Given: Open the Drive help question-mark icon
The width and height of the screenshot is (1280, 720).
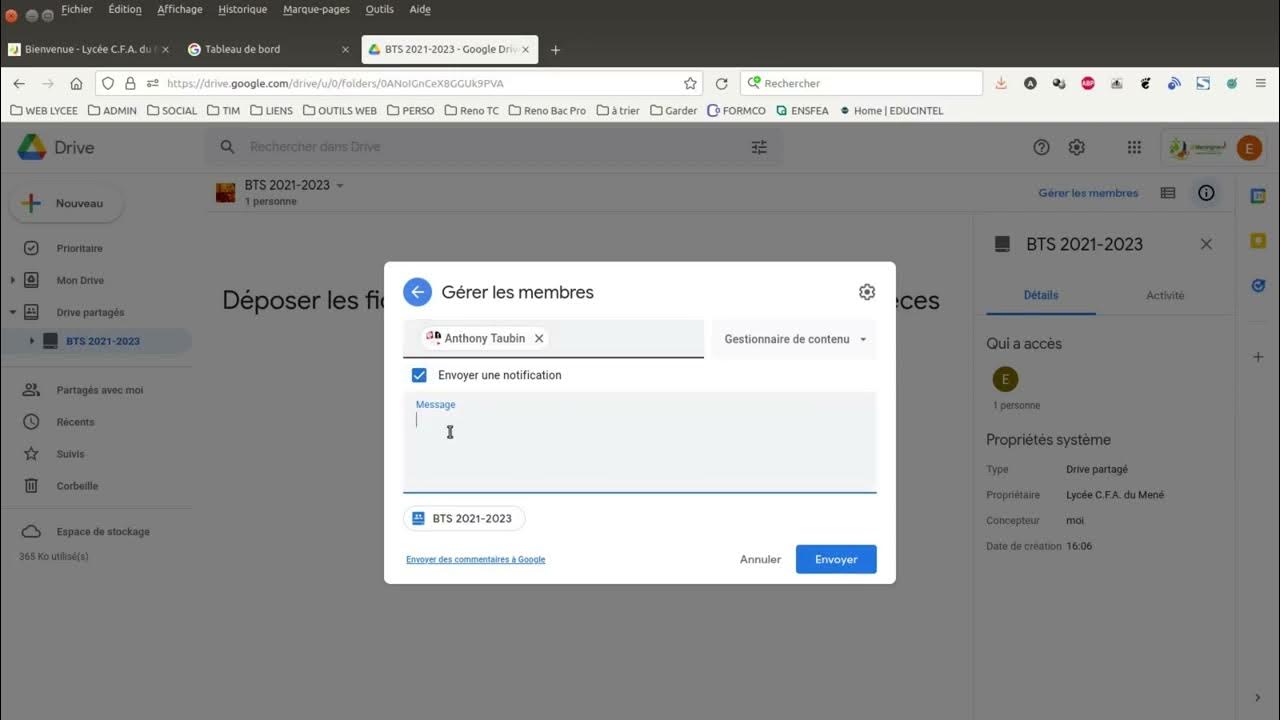Looking at the screenshot, I should [x=1041, y=147].
